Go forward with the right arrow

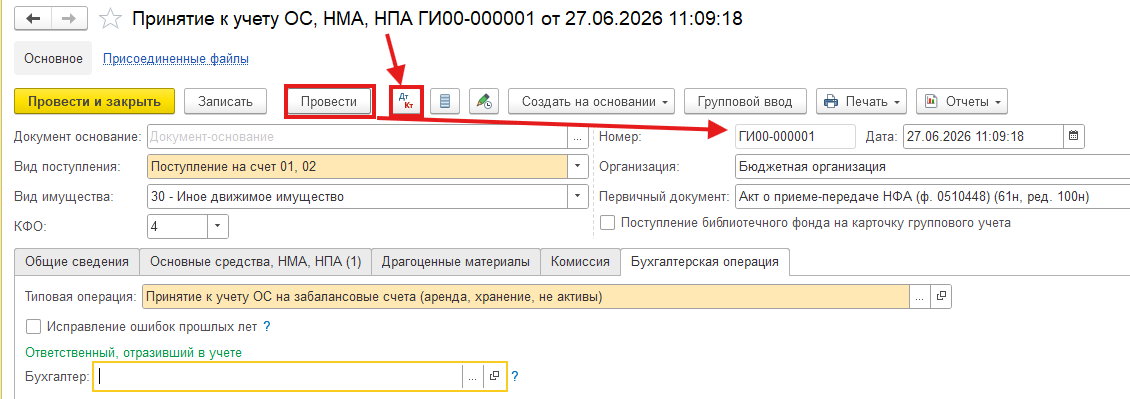pyautogui.click(x=70, y=19)
